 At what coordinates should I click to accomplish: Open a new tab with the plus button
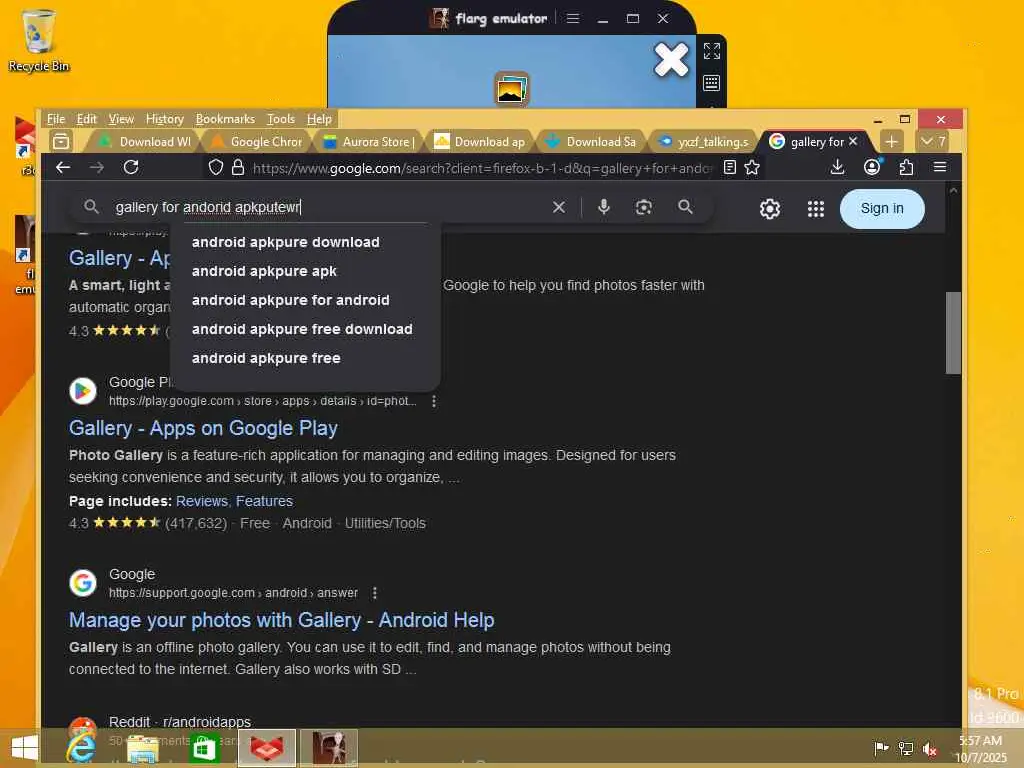click(x=891, y=141)
